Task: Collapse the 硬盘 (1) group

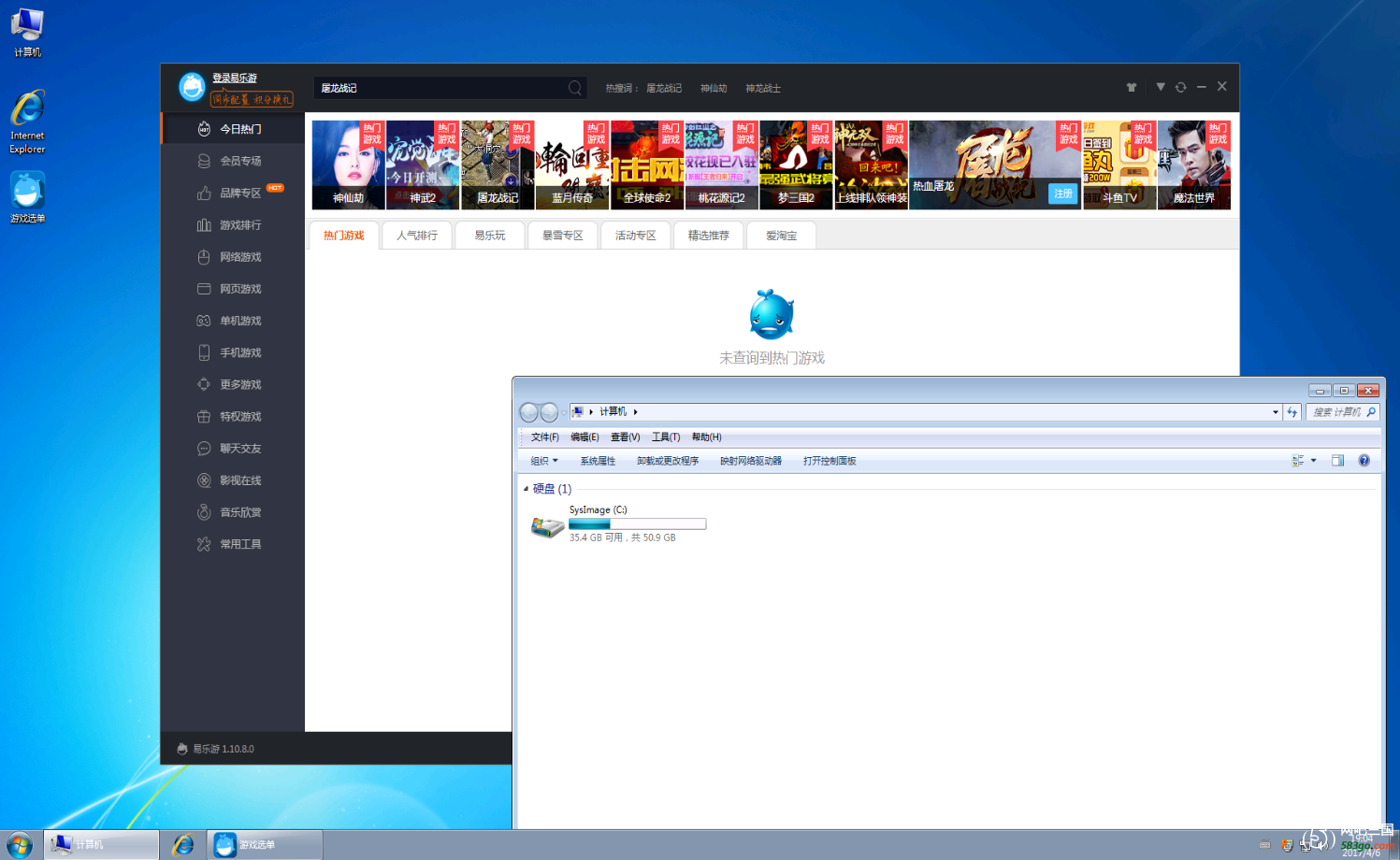Action: (x=526, y=489)
